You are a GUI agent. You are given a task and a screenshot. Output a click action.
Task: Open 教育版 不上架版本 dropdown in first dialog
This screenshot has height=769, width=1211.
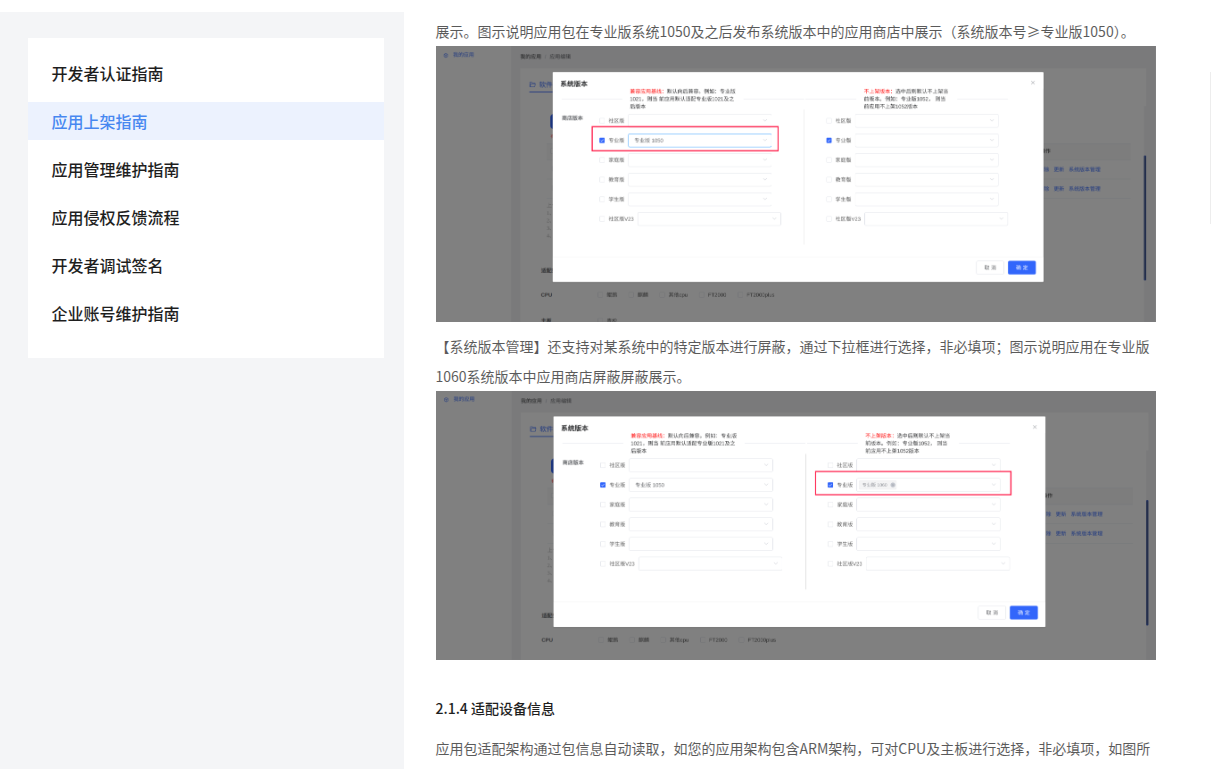(x=926, y=180)
